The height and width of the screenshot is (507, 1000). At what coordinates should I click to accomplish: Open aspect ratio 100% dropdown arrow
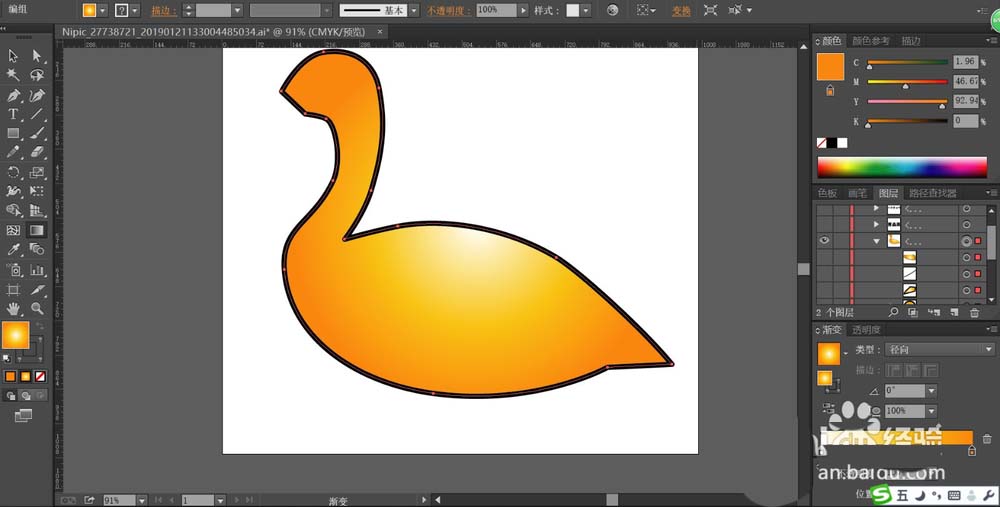point(931,411)
